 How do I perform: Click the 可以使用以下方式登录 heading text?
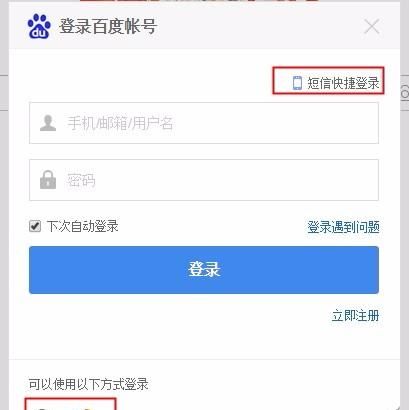88,384
